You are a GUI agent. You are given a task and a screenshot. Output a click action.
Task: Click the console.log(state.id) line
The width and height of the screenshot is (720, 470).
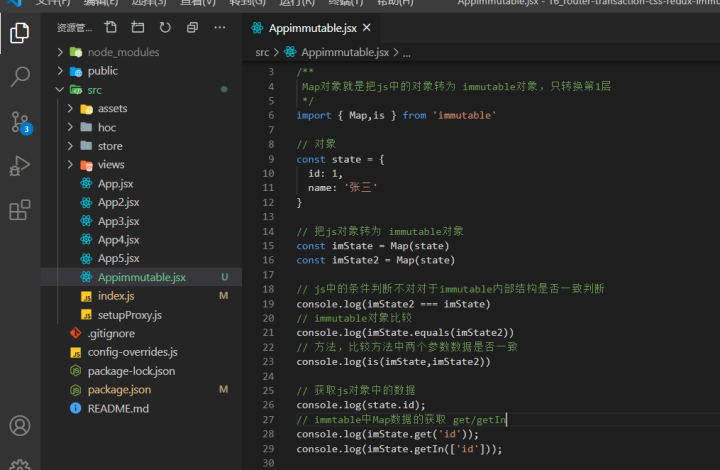click(361, 405)
